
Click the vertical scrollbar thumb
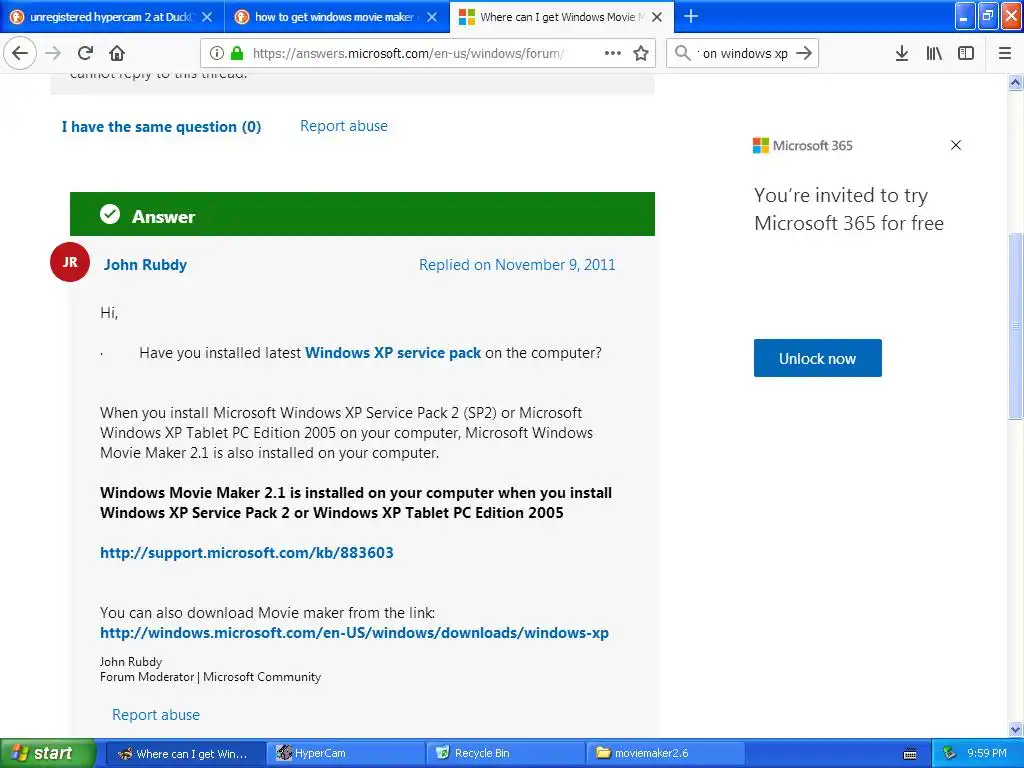[1016, 326]
